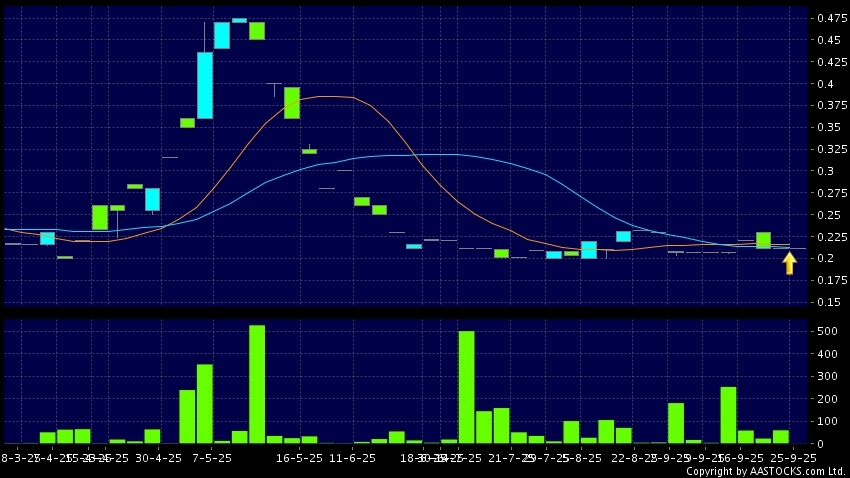The height and width of the screenshot is (478, 850).
Task: Select the 30-4-25 date label
Action: tap(158, 458)
